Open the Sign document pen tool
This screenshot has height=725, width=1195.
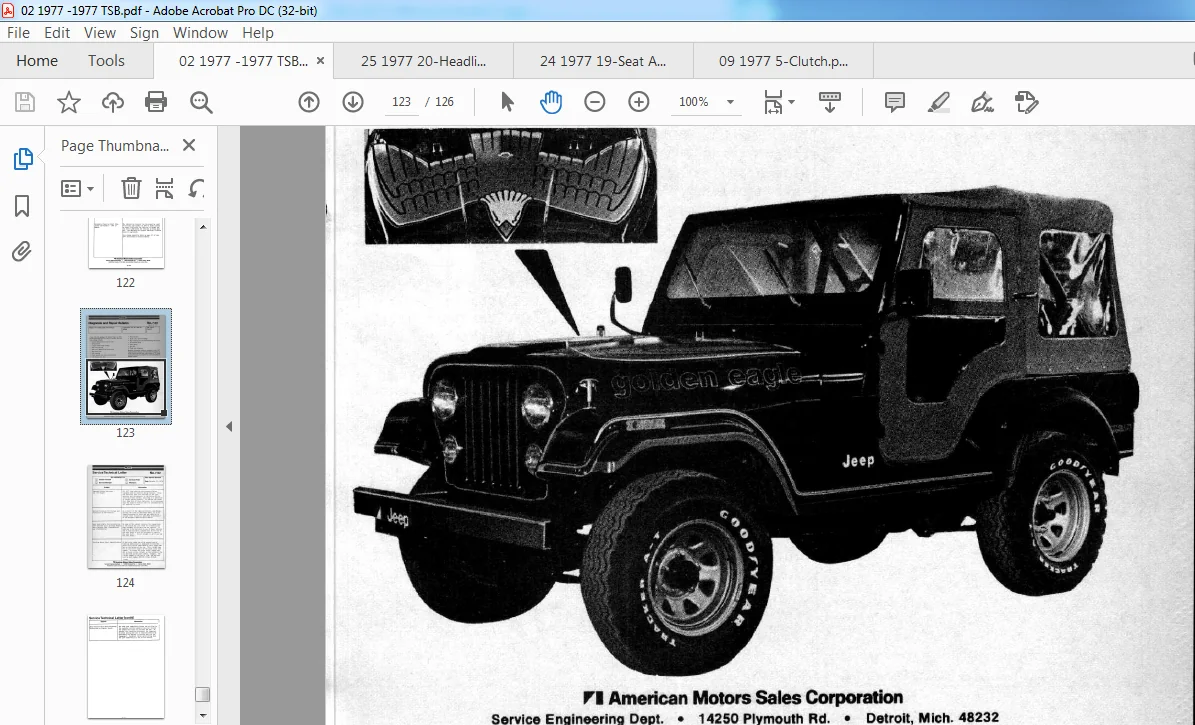[x=982, y=102]
